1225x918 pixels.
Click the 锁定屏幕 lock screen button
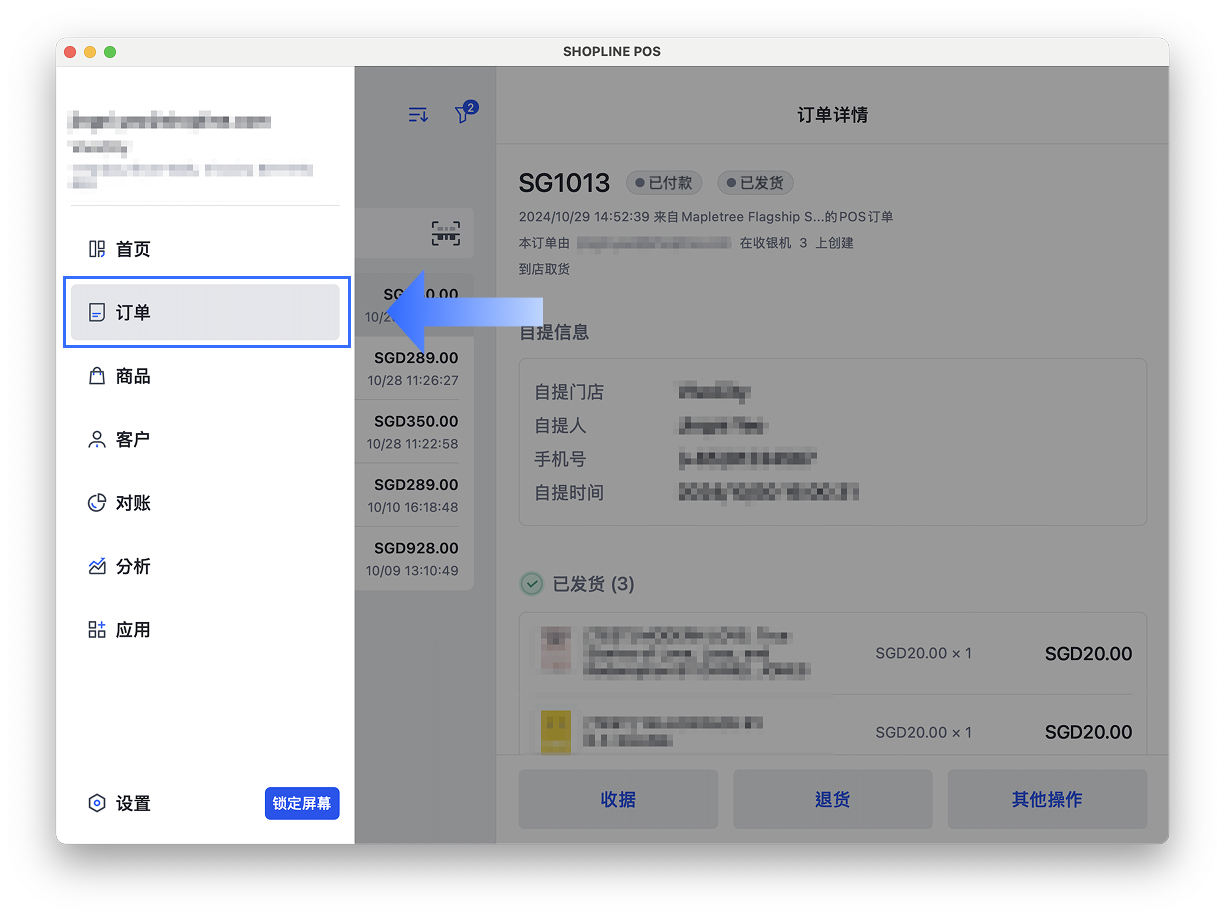coord(302,803)
